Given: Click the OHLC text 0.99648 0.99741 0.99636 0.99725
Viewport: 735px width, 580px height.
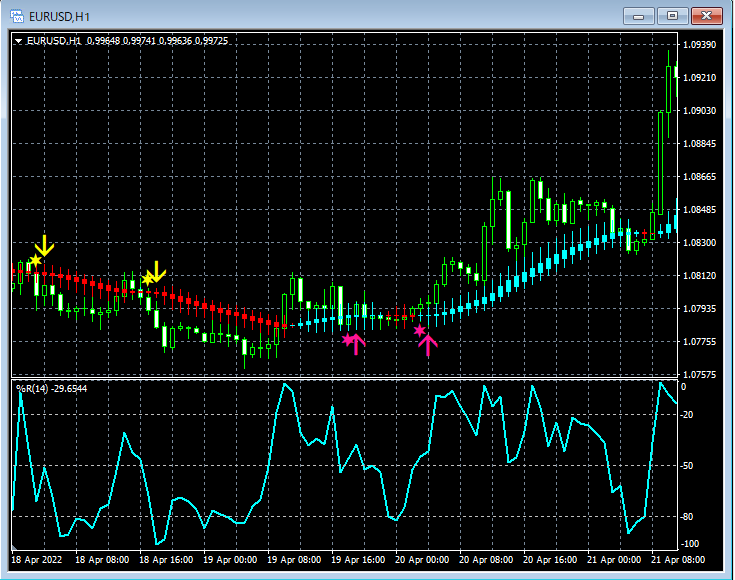Looking at the screenshot, I should [158, 41].
